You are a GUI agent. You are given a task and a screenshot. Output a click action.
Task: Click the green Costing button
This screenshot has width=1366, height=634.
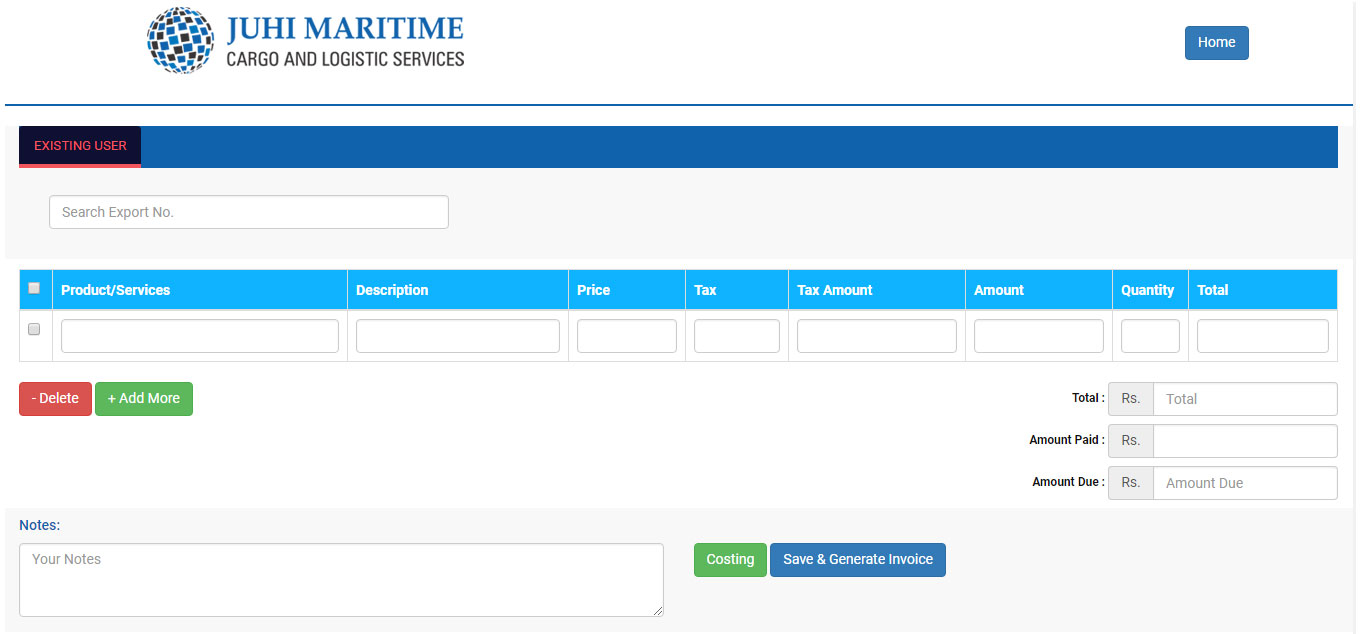(x=730, y=560)
